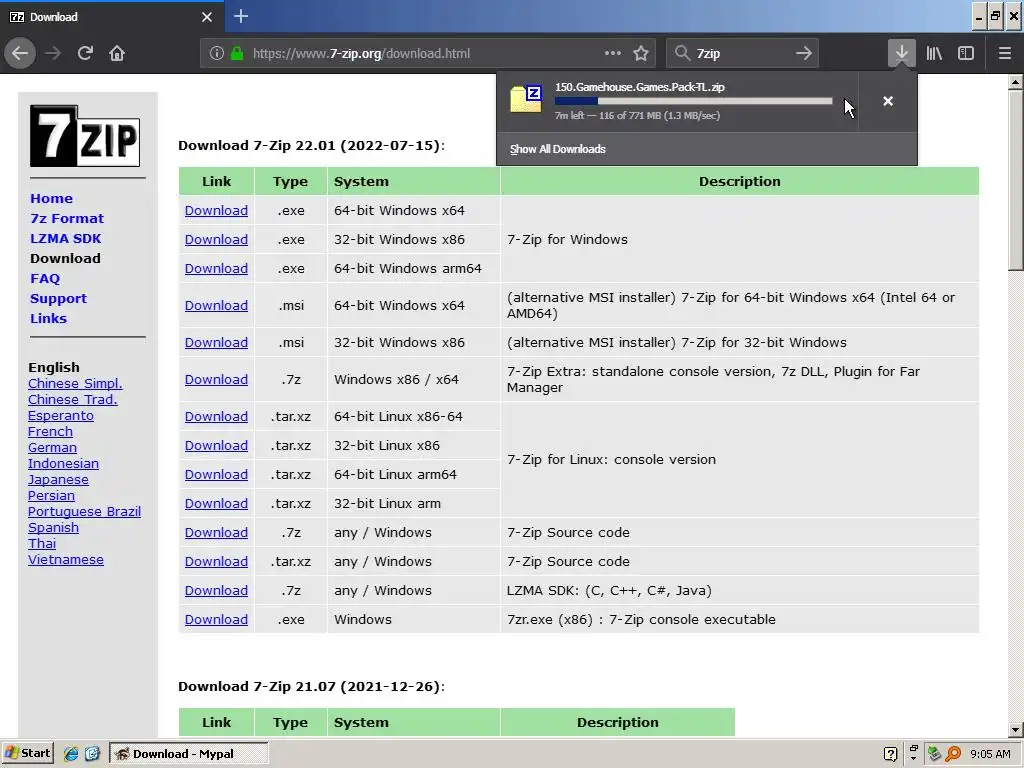Submit the 7zip search with arrow button
The height and width of the screenshot is (768, 1024).
pyautogui.click(x=804, y=53)
